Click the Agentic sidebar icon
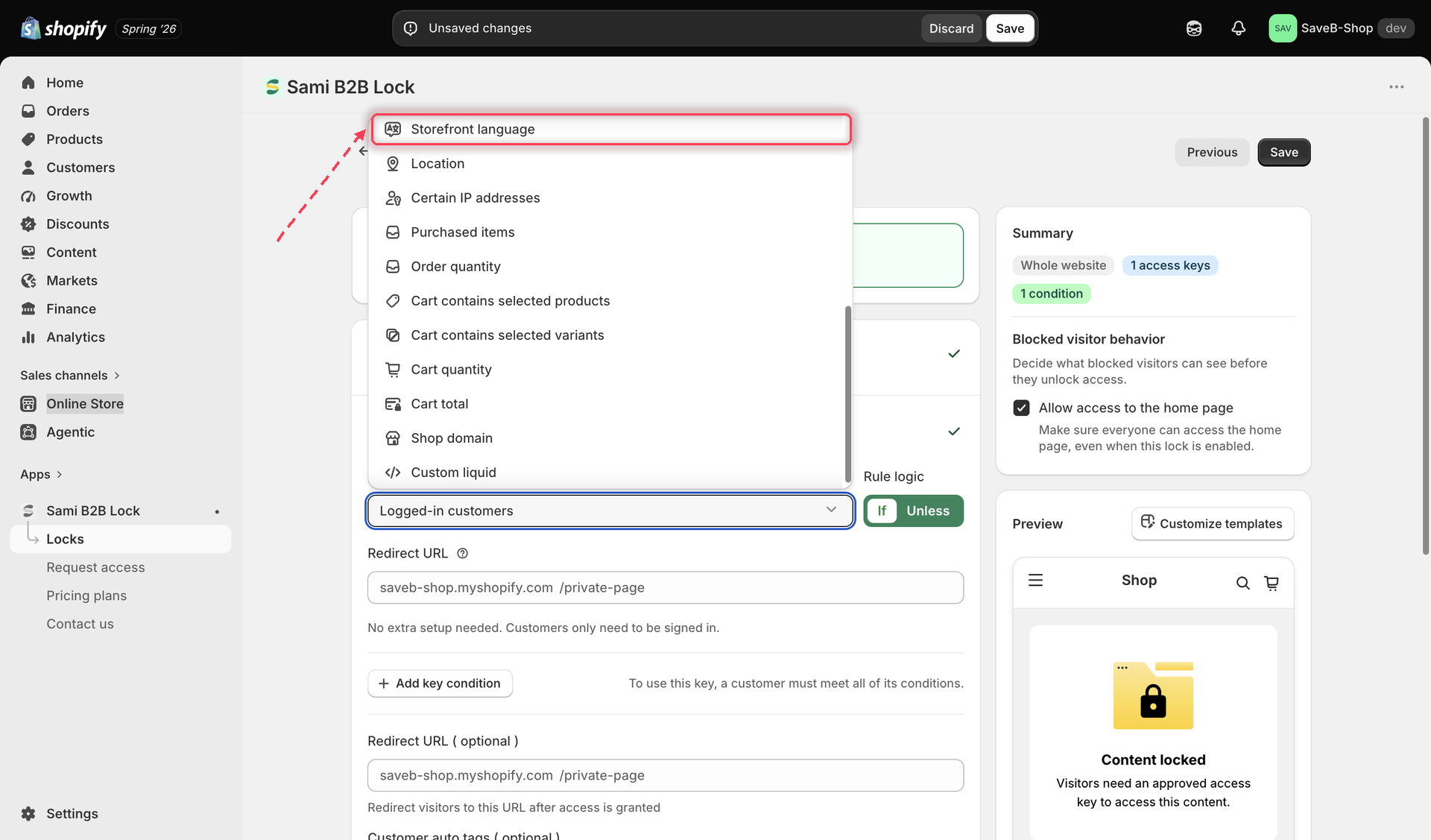Image resolution: width=1431 pixels, height=840 pixels. [x=28, y=432]
